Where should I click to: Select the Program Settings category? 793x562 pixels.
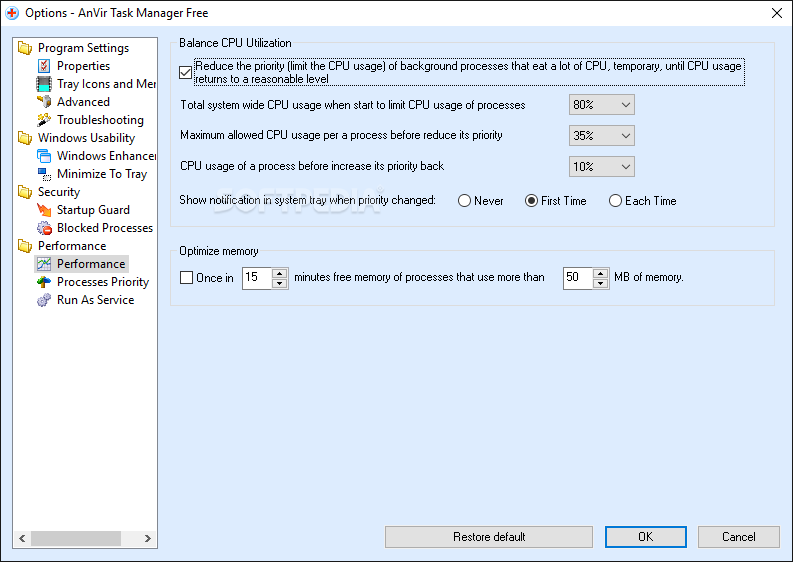83,48
